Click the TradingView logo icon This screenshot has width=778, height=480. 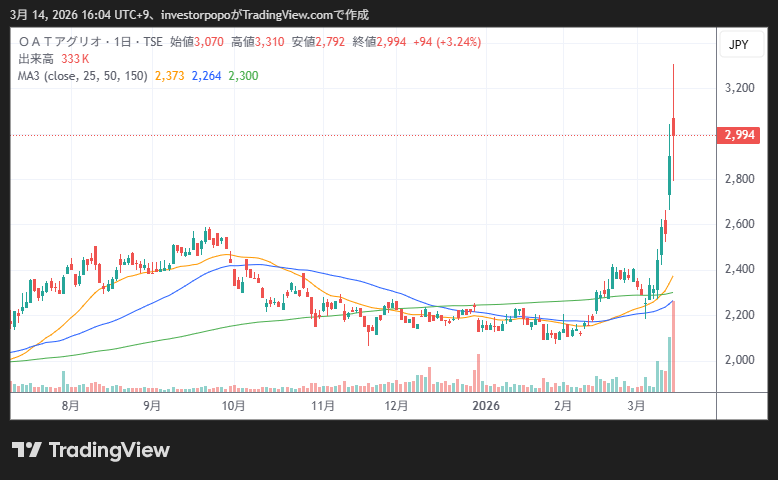point(26,450)
